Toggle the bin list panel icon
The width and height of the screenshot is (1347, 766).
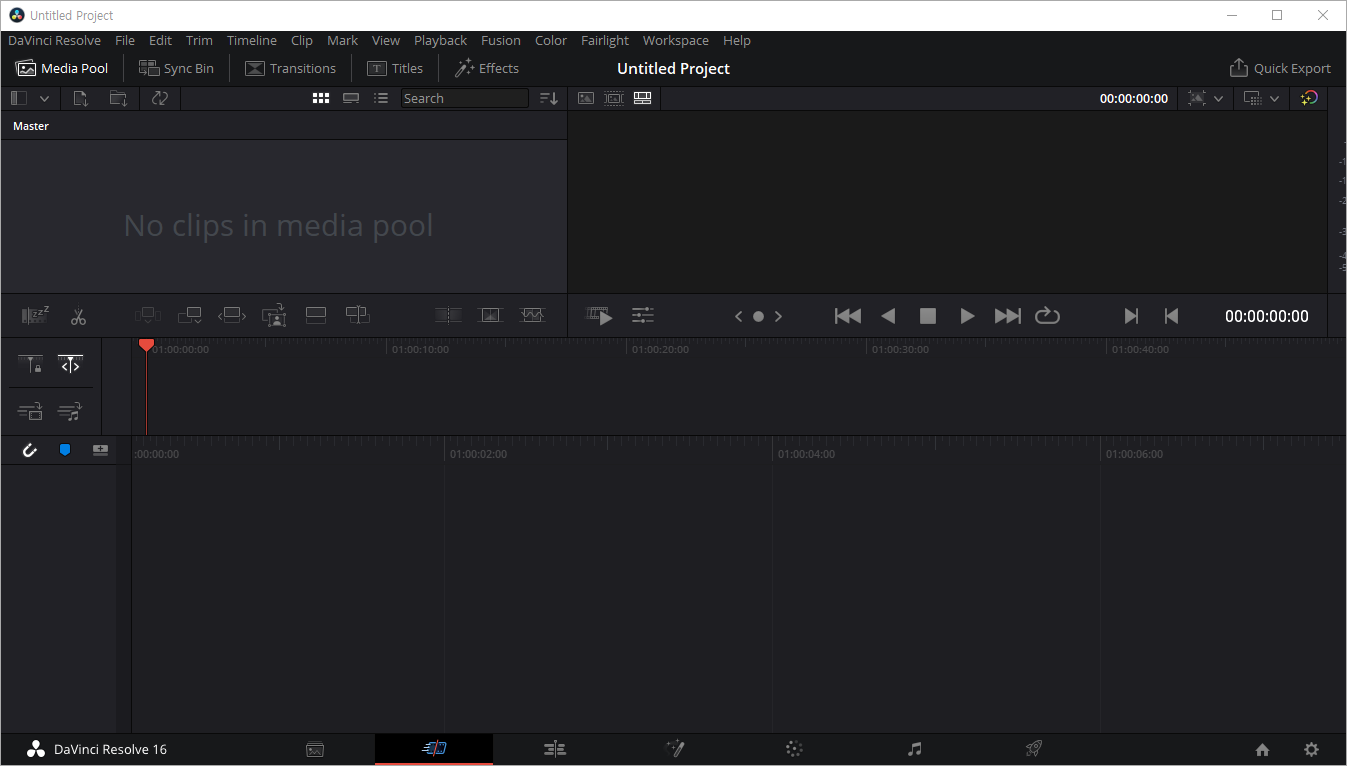(x=18, y=98)
